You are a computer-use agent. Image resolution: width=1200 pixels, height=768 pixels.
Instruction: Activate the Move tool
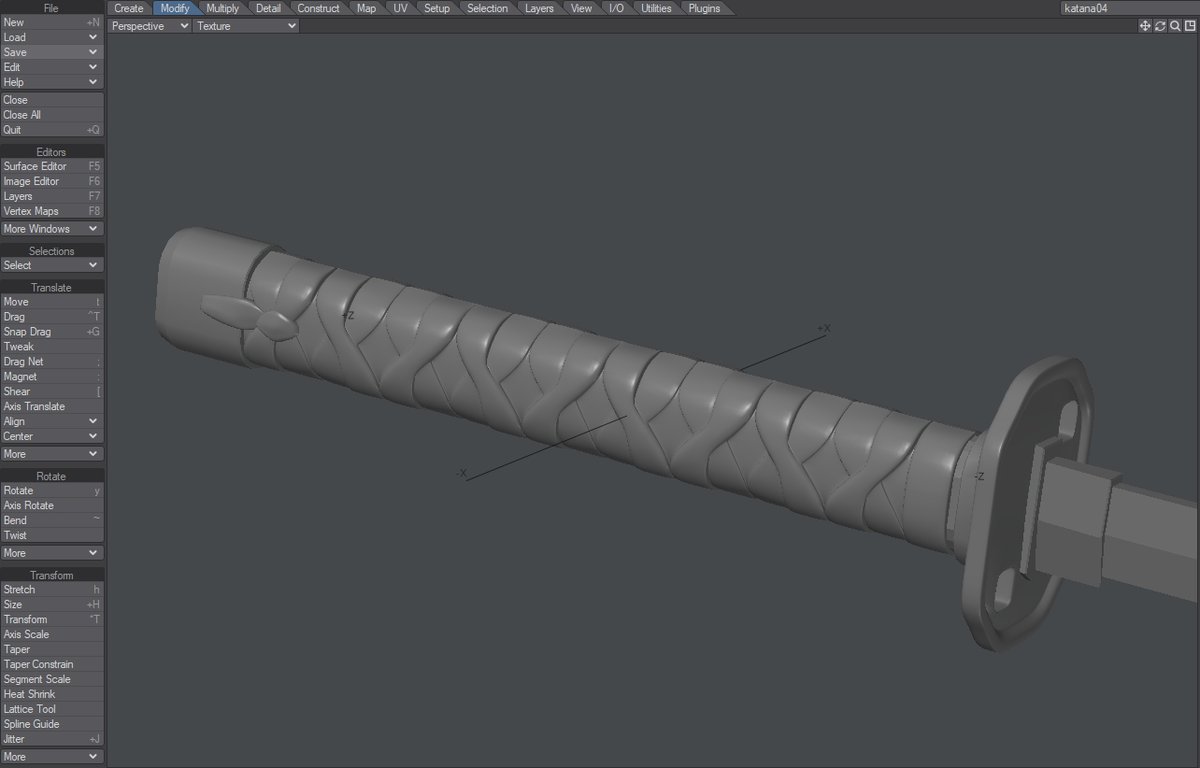click(x=52, y=302)
